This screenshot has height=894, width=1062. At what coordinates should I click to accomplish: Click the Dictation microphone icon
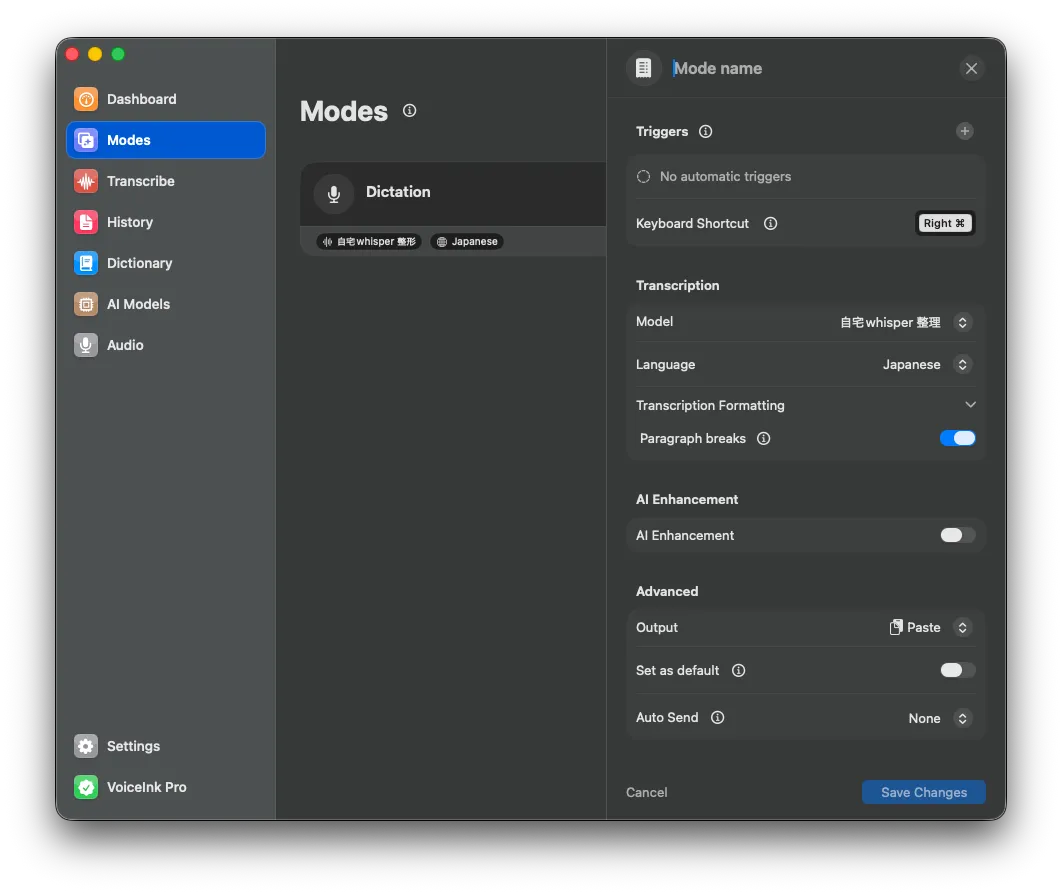coord(334,194)
